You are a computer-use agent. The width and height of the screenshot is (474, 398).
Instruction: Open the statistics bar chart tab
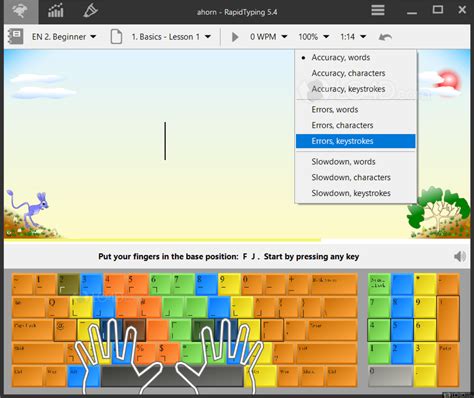point(56,12)
